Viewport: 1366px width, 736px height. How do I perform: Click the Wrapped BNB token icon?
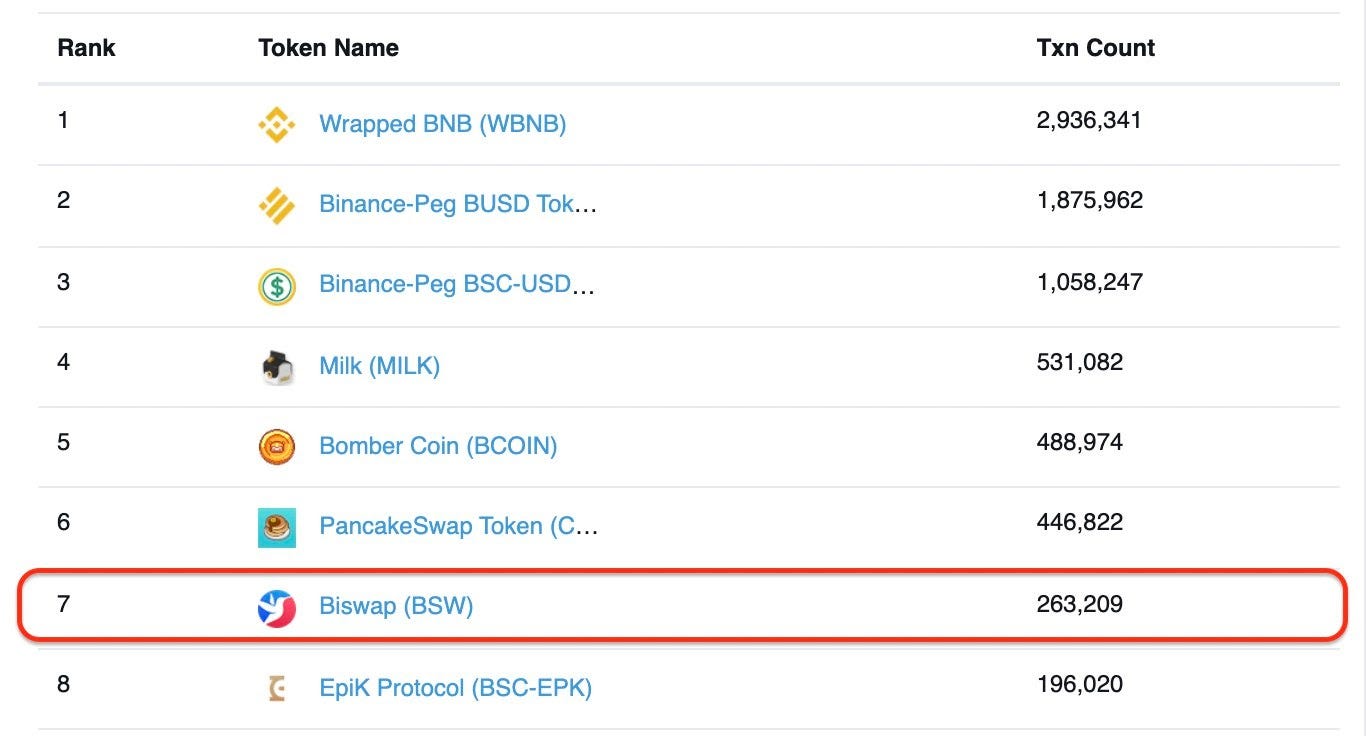pos(276,125)
